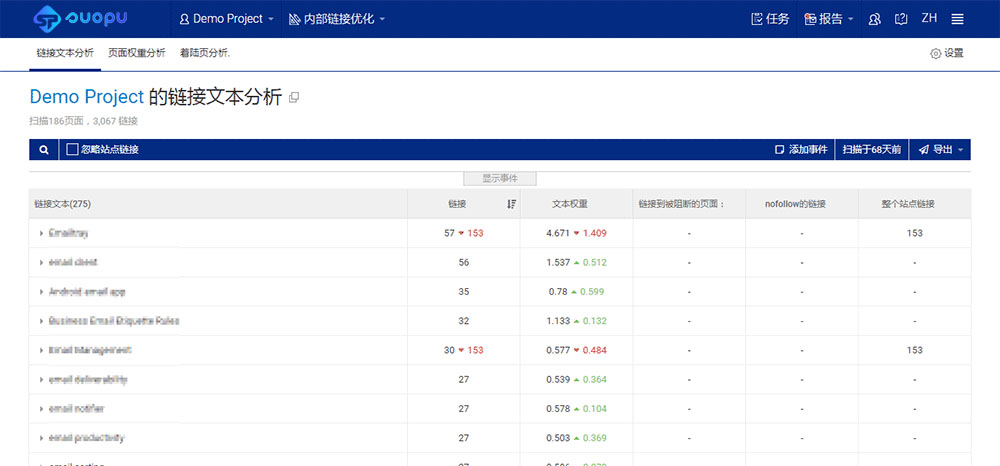Open the 任务 tasks page
This screenshot has height=466, width=1000.
(x=770, y=19)
